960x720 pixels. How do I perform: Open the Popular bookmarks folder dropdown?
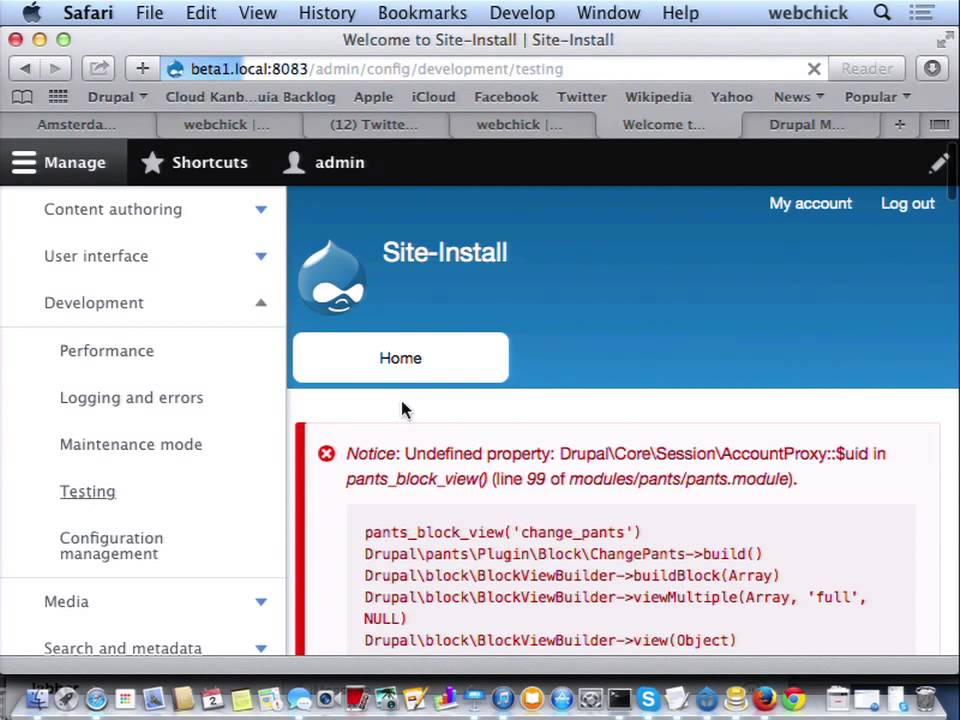(877, 97)
